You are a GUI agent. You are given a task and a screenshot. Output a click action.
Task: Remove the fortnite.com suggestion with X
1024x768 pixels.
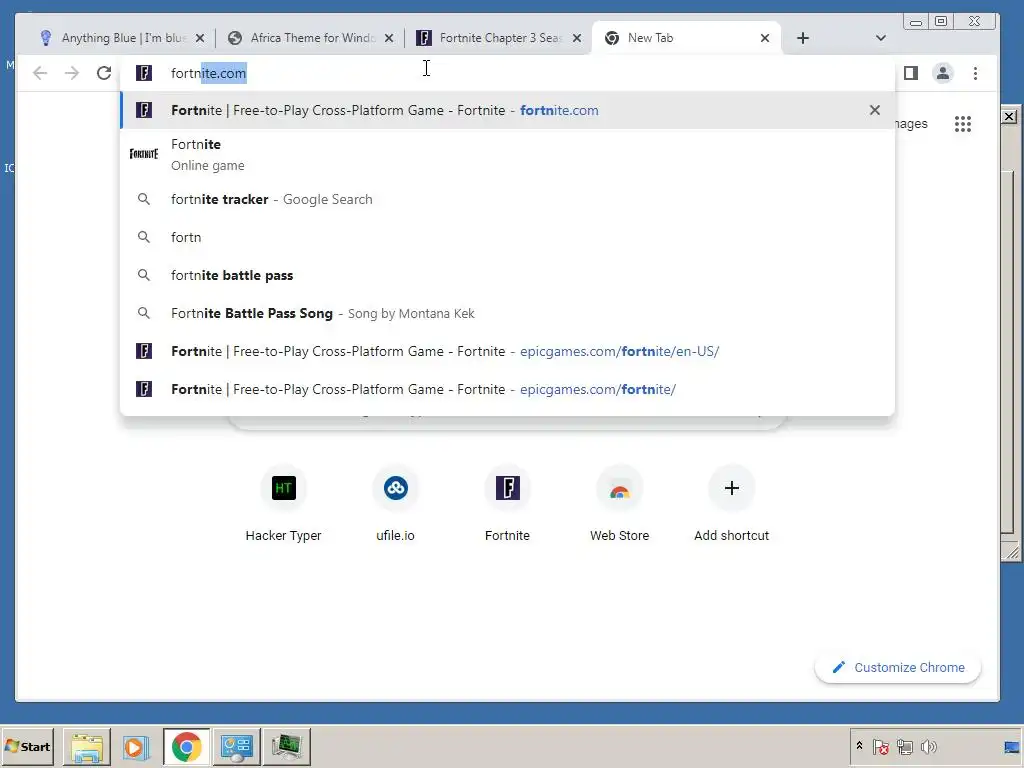[x=875, y=110]
